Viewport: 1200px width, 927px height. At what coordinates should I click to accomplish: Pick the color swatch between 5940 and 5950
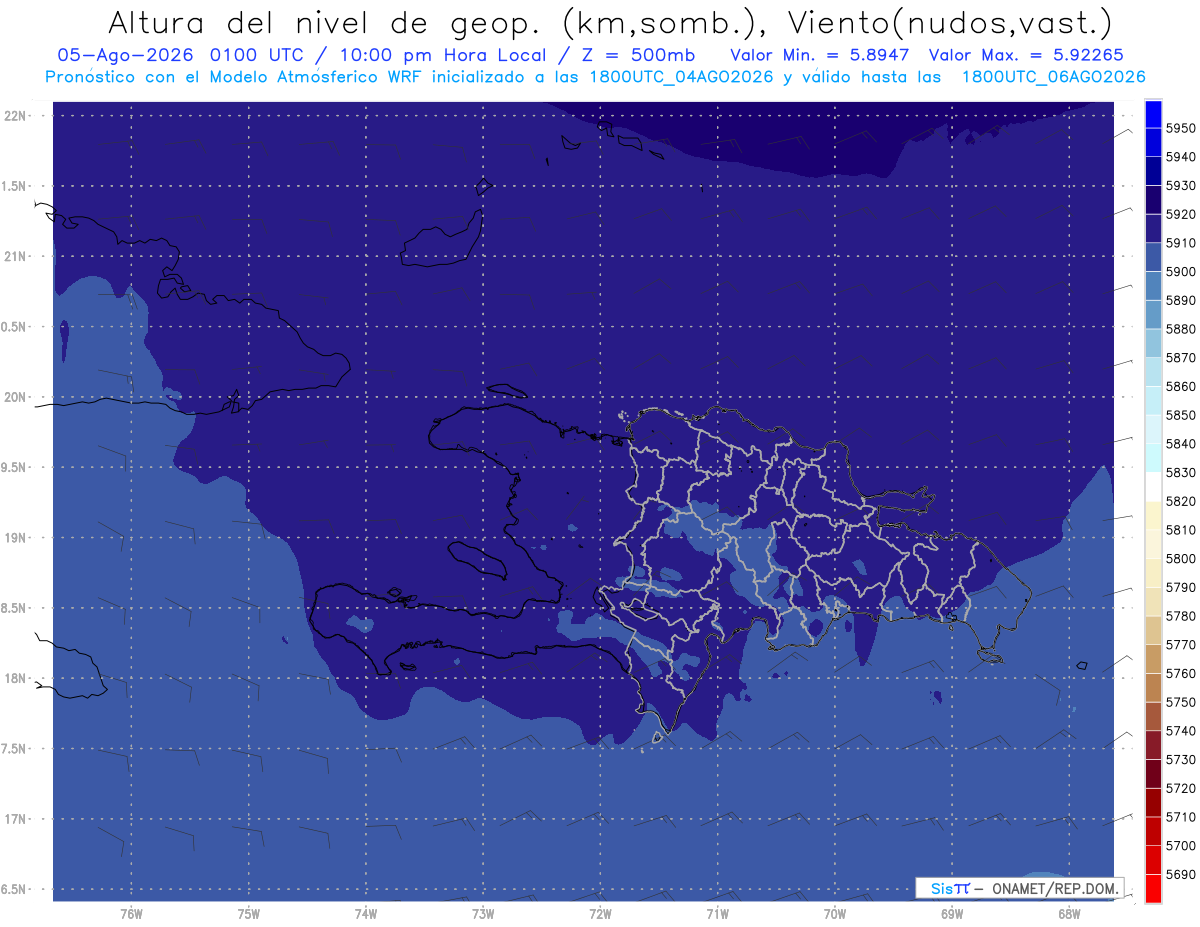pos(1153,143)
